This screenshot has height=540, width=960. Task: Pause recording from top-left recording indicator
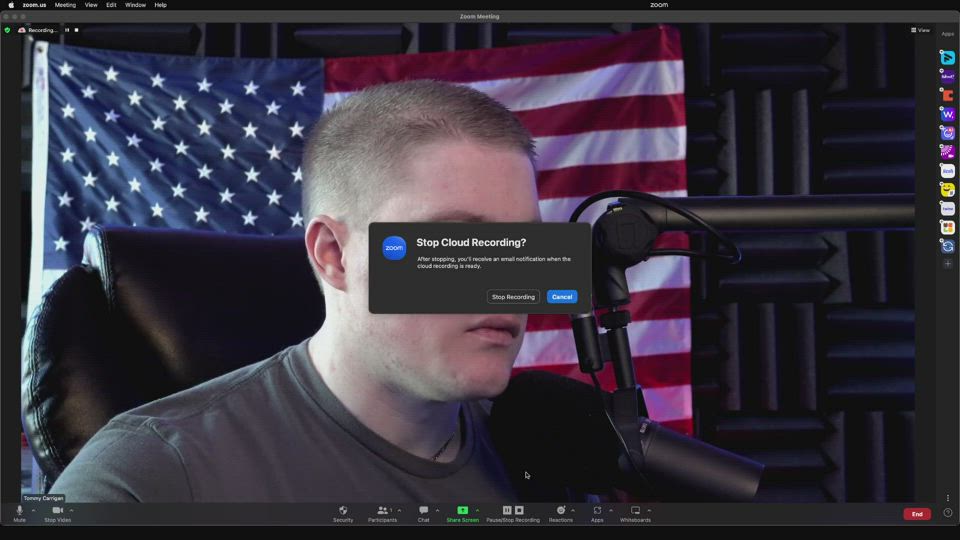pos(67,30)
